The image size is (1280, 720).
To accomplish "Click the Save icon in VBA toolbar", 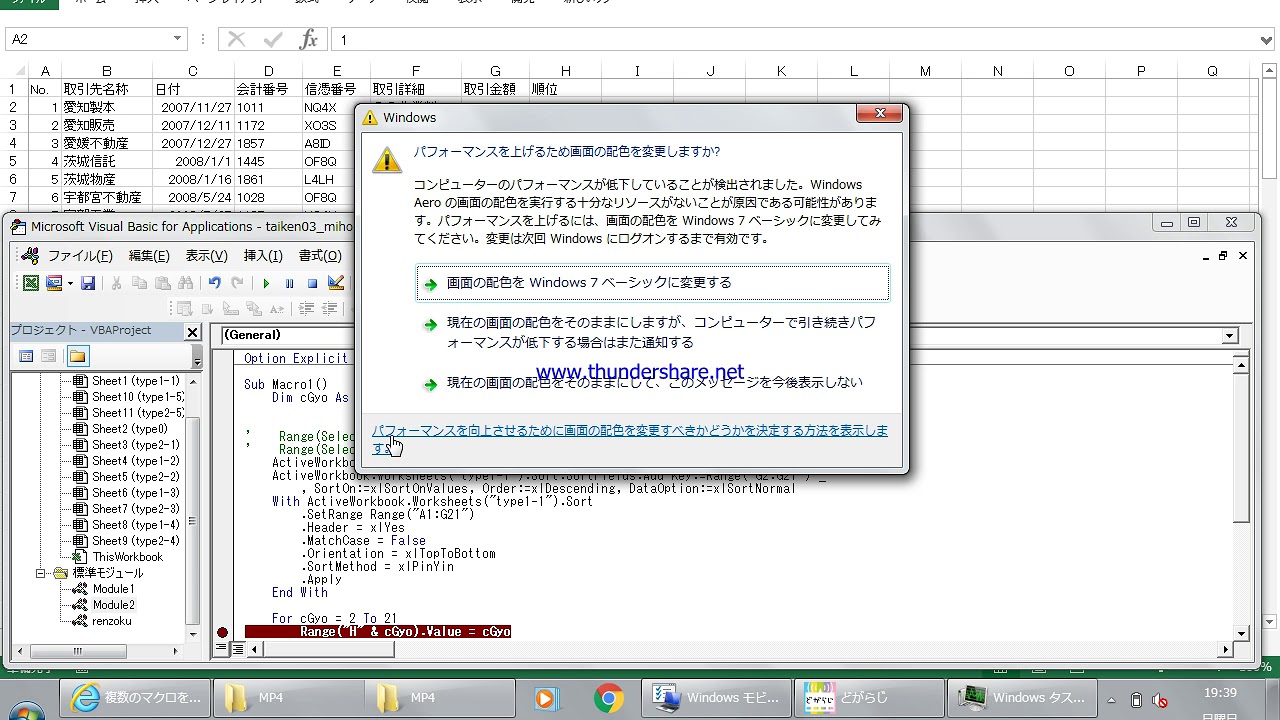I will [88, 283].
